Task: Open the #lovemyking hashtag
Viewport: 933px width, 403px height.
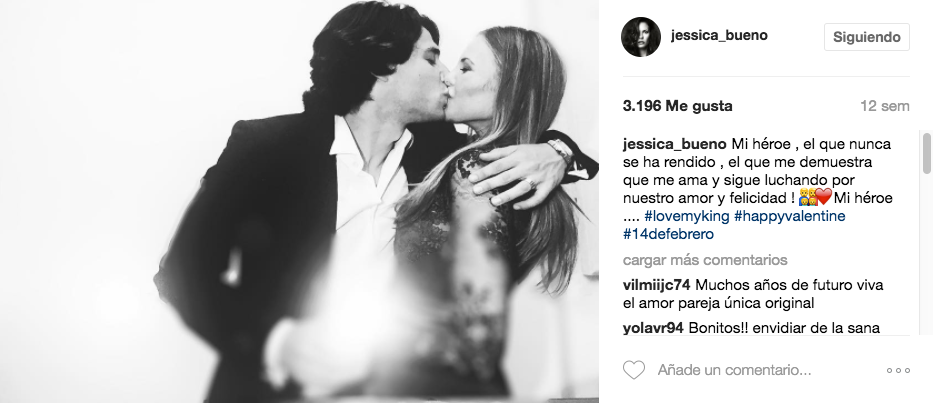Action: pyautogui.click(x=686, y=215)
